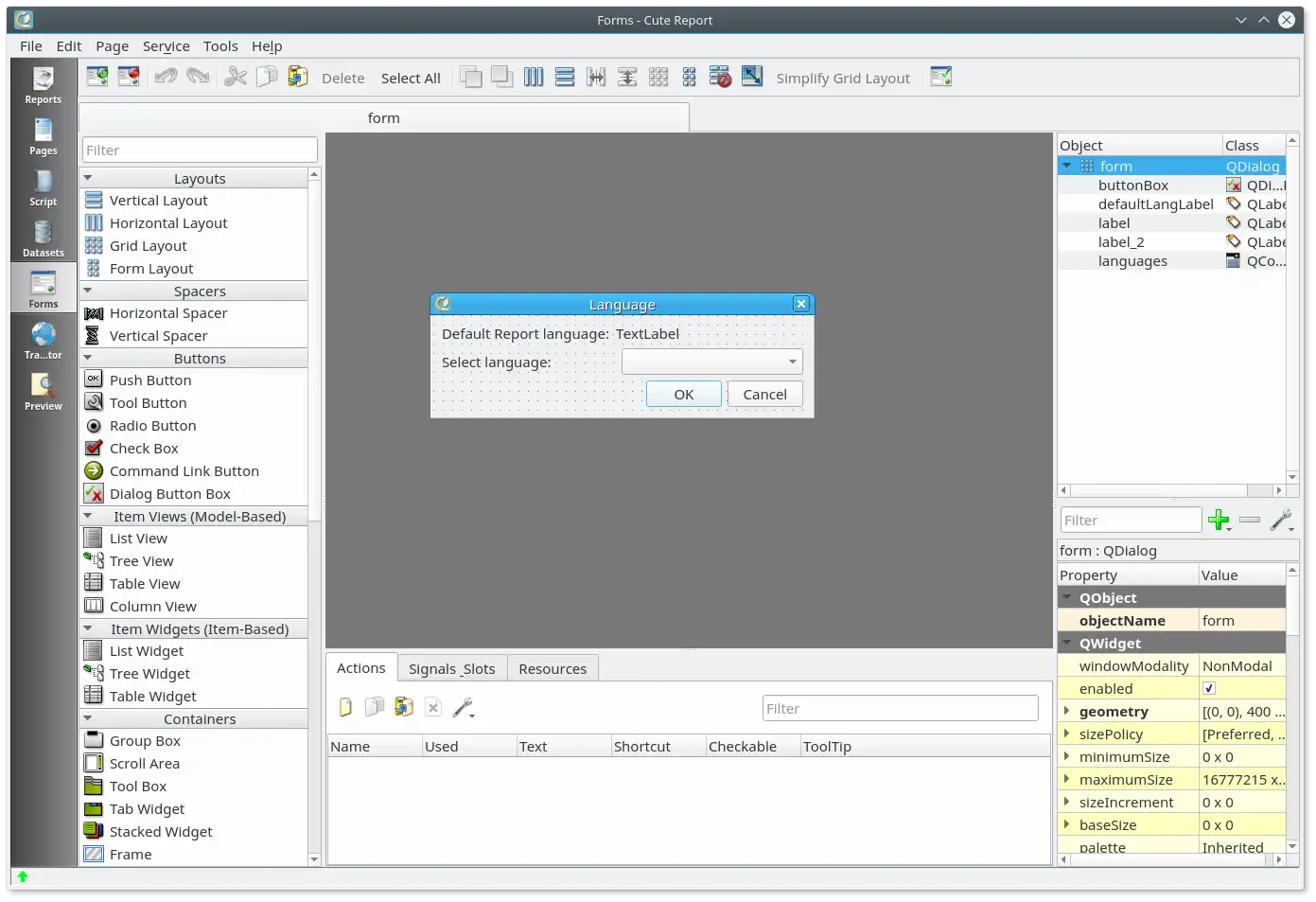
Task: Select languages in the object tree
Action: (x=1132, y=261)
